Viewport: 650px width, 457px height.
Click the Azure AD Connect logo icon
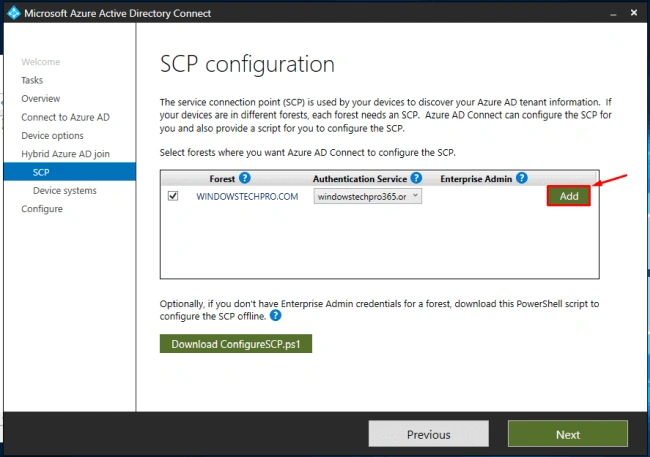click(x=14, y=13)
